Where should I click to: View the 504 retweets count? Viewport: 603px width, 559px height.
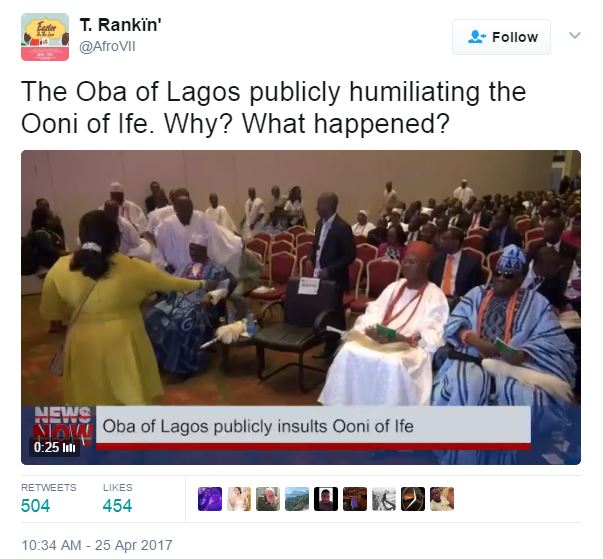[35, 506]
